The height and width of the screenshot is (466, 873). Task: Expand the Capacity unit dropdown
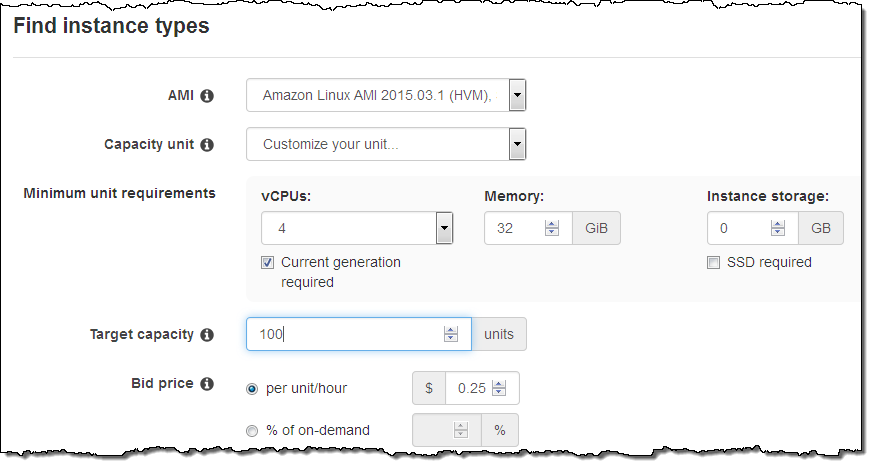[517, 145]
